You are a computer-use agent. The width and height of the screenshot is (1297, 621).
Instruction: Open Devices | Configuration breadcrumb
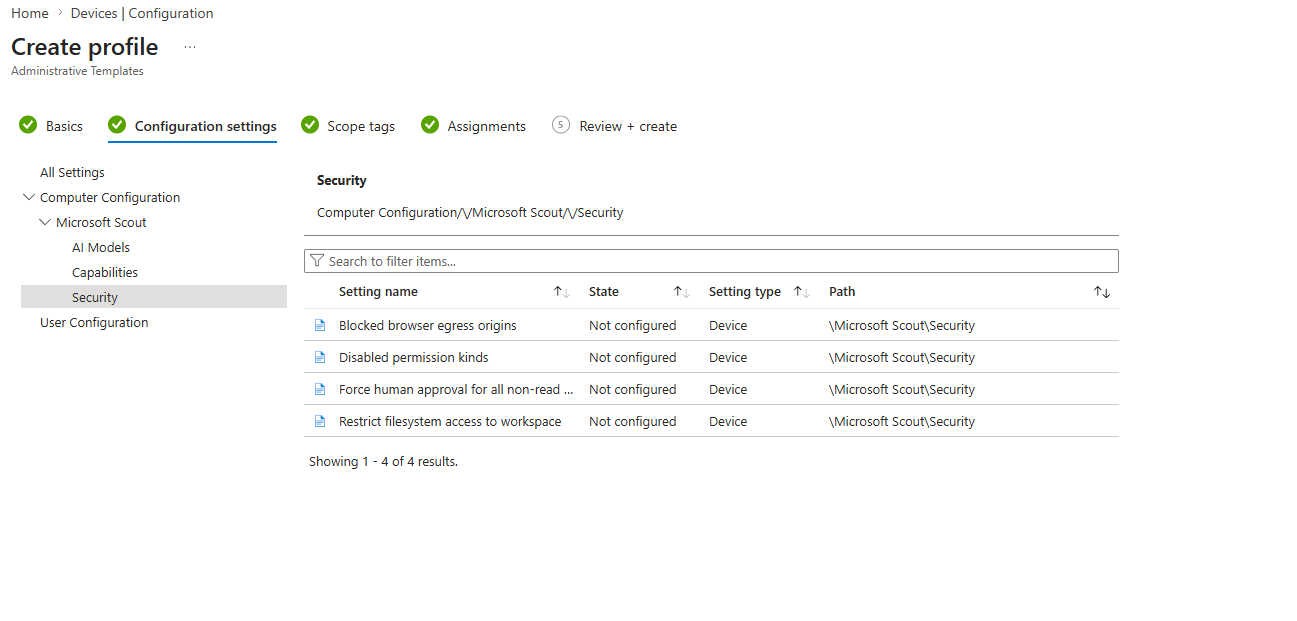pos(142,13)
